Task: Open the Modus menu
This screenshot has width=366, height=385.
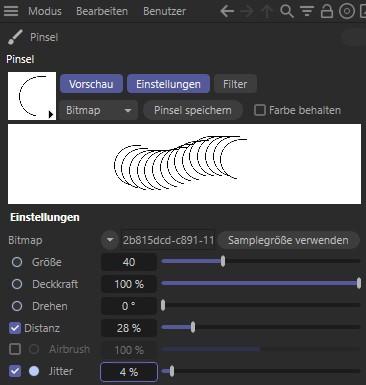Action: 45,11
